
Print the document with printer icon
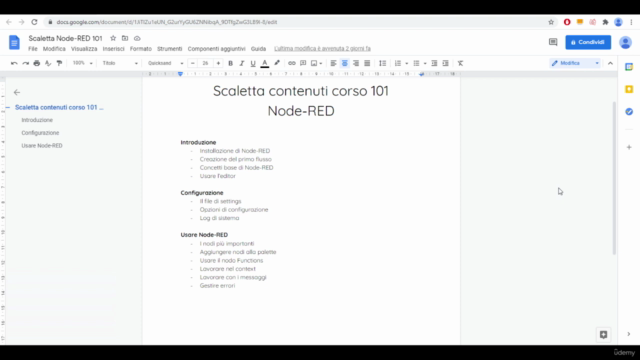(37, 63)
